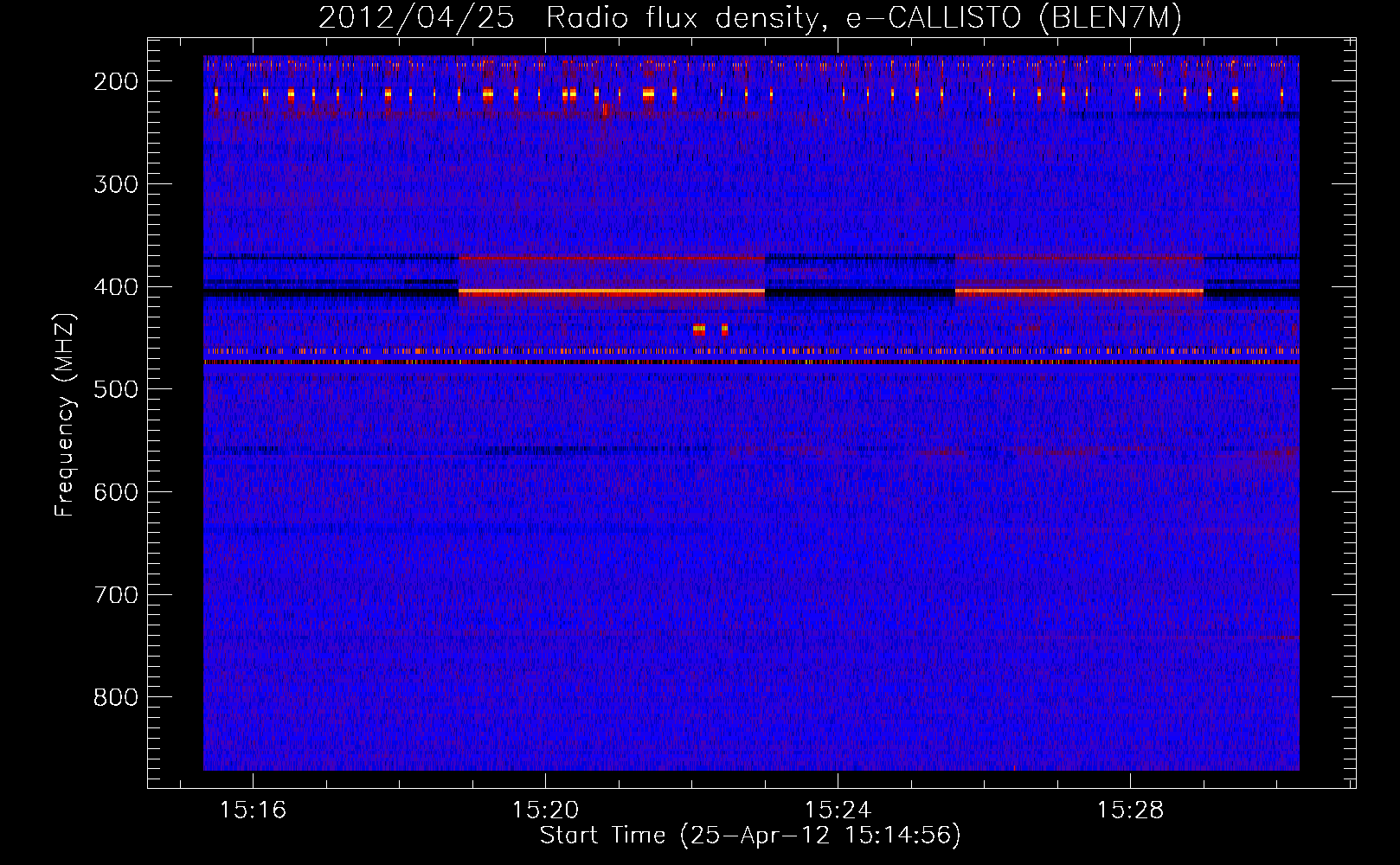Click the 600 frequency tick label
The height and width of the screenshot is (865, 1400).
coord(115,492)
